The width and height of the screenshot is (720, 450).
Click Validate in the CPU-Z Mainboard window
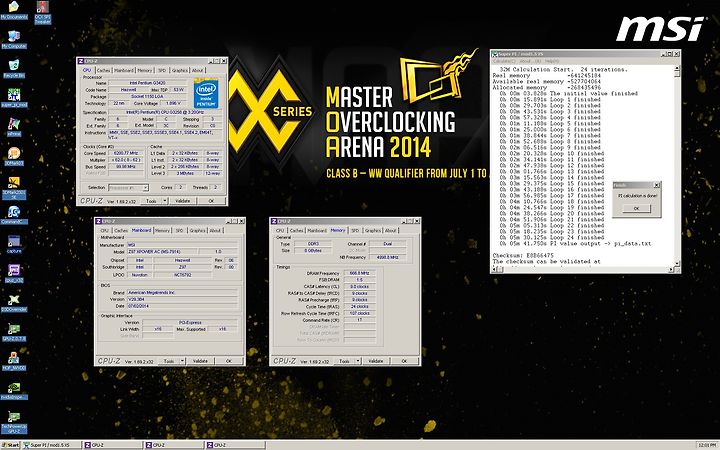(200, 361)
